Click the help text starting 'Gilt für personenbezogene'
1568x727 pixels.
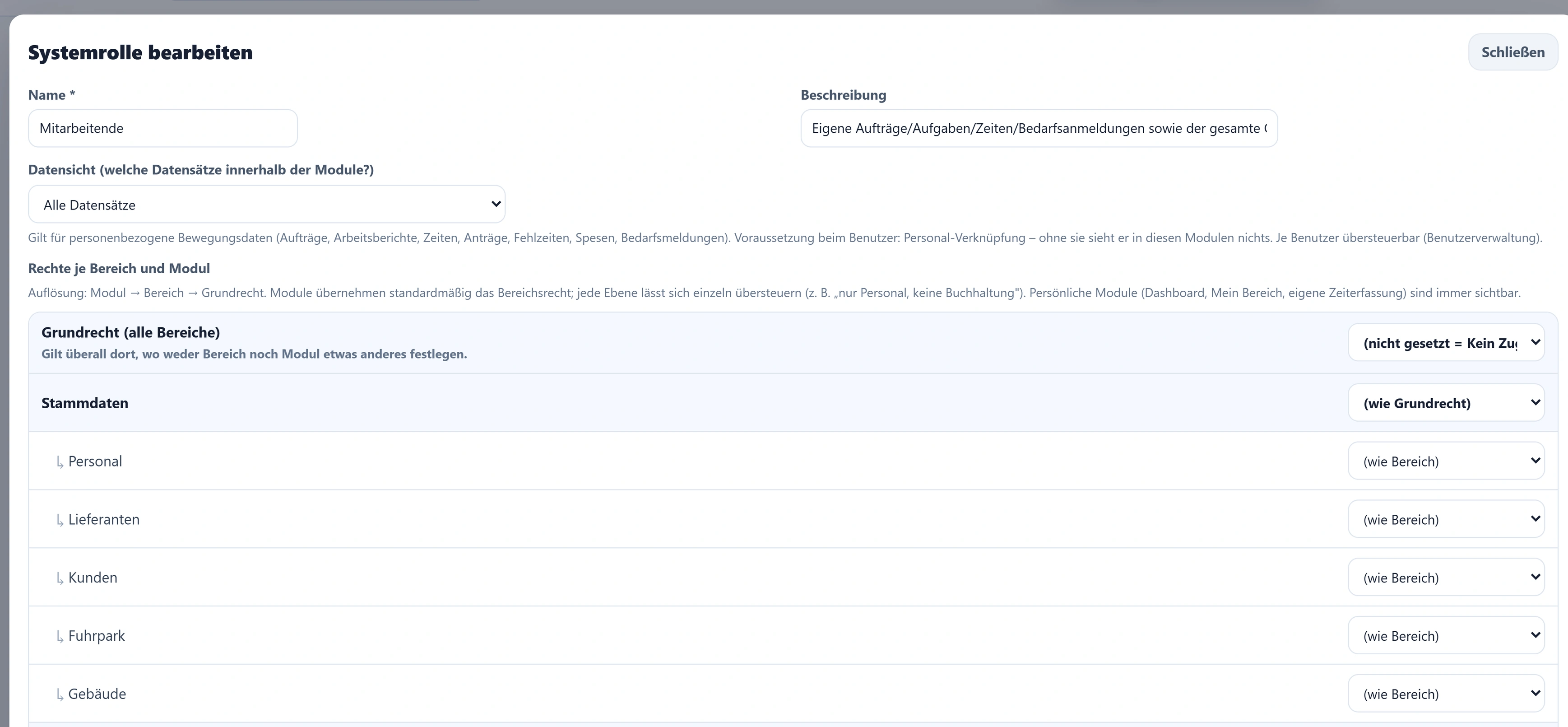pyautogui.click(x=785, y=238)
